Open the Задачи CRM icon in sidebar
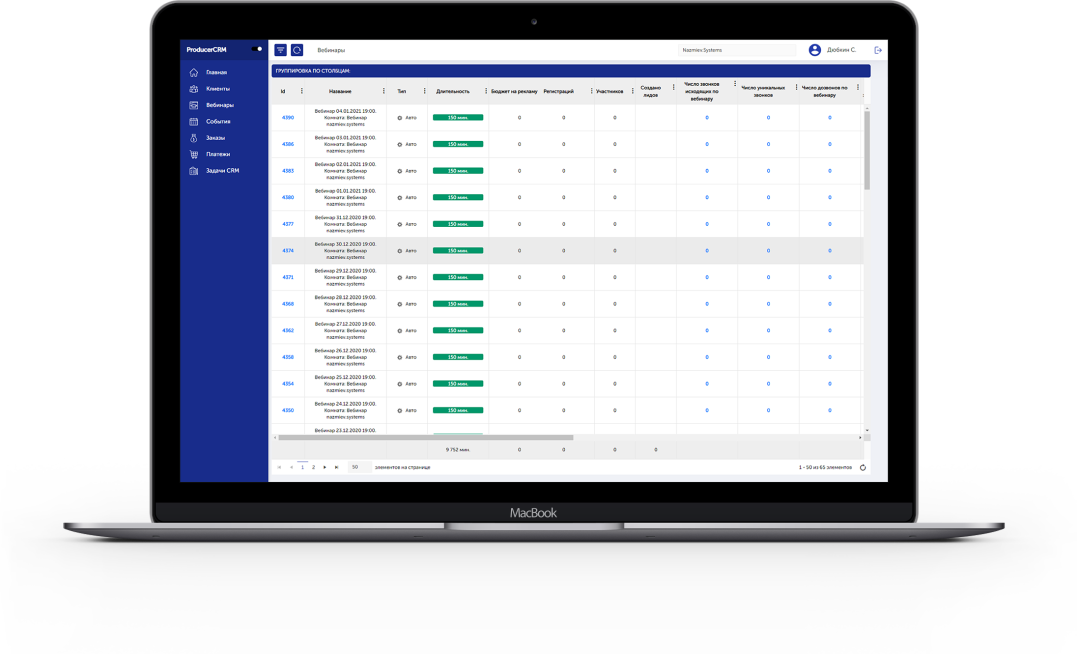 [194, 171]
